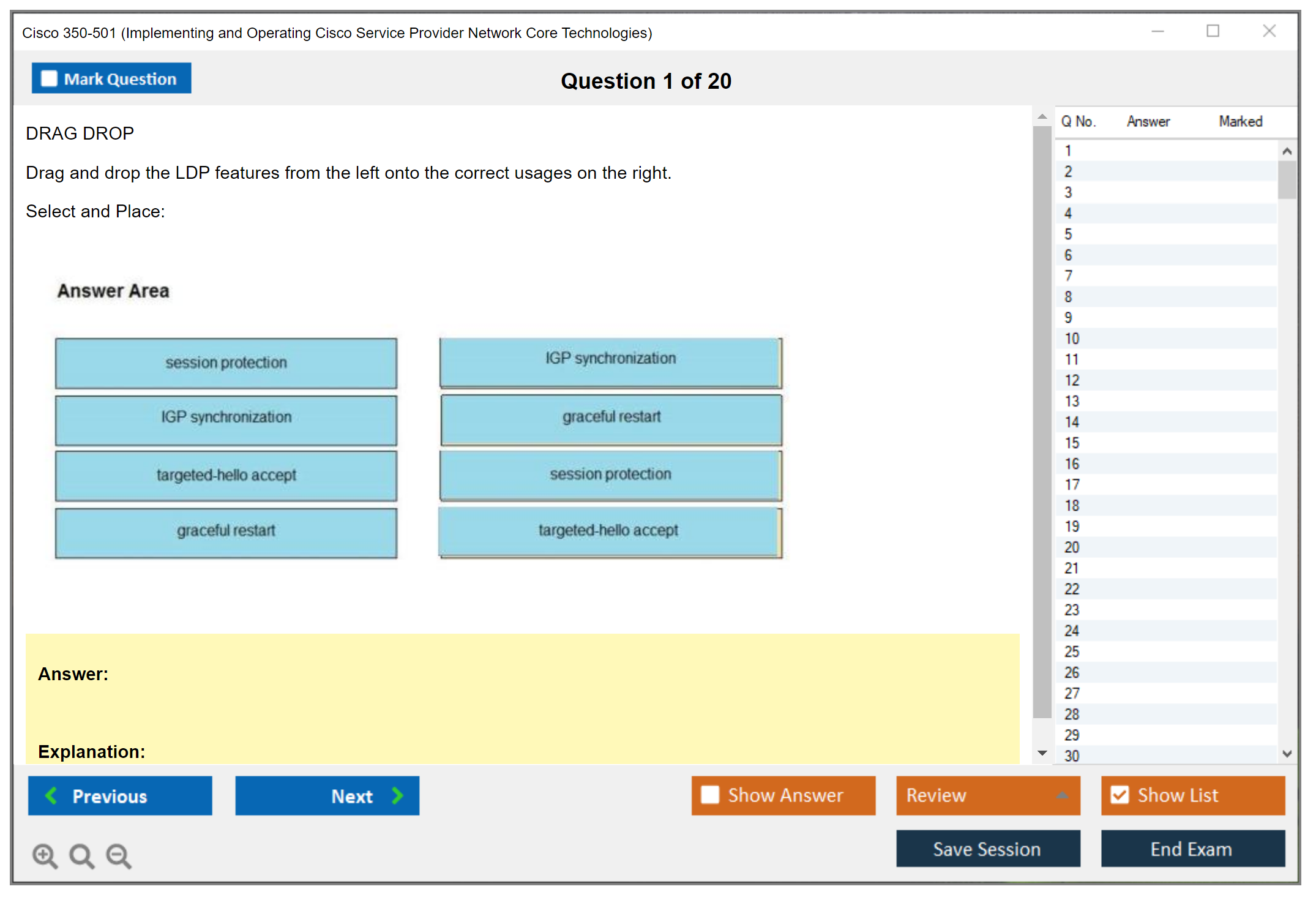Enable the Show Answer checkbox
The width and height of the screenshot is (1316, 900).
710,795
